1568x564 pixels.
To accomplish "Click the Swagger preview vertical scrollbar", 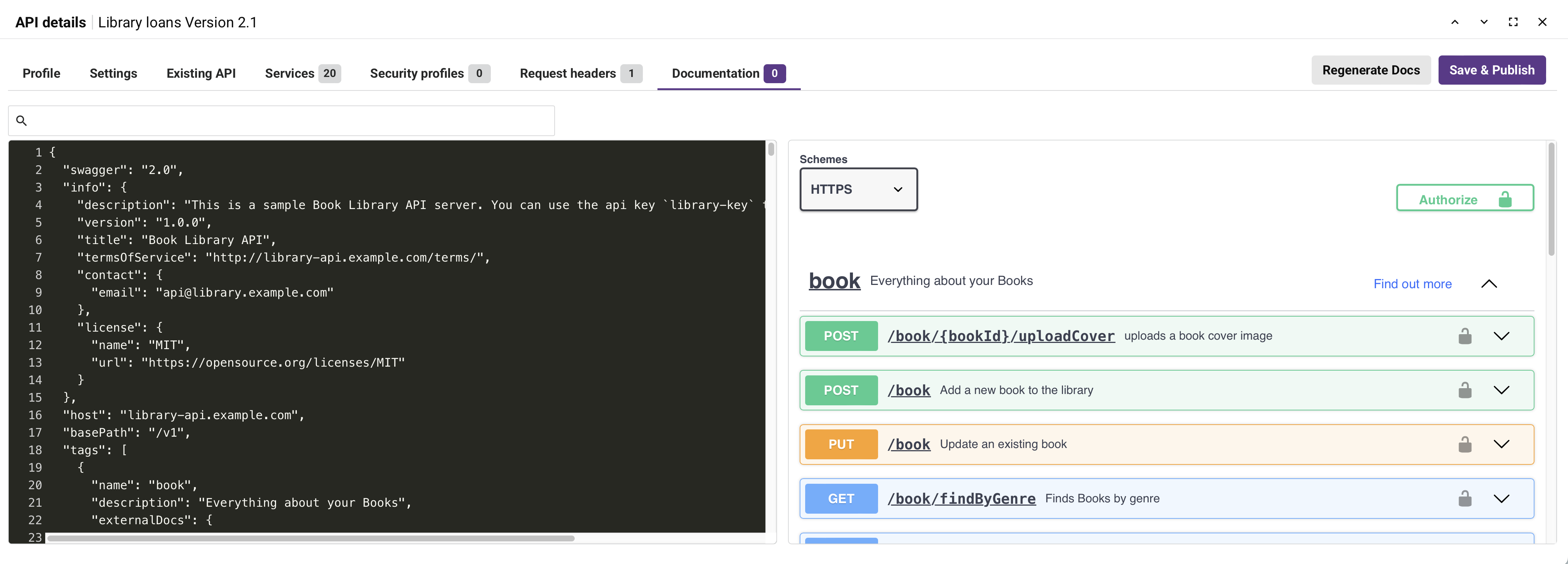I will click(x=1552, y=199).
